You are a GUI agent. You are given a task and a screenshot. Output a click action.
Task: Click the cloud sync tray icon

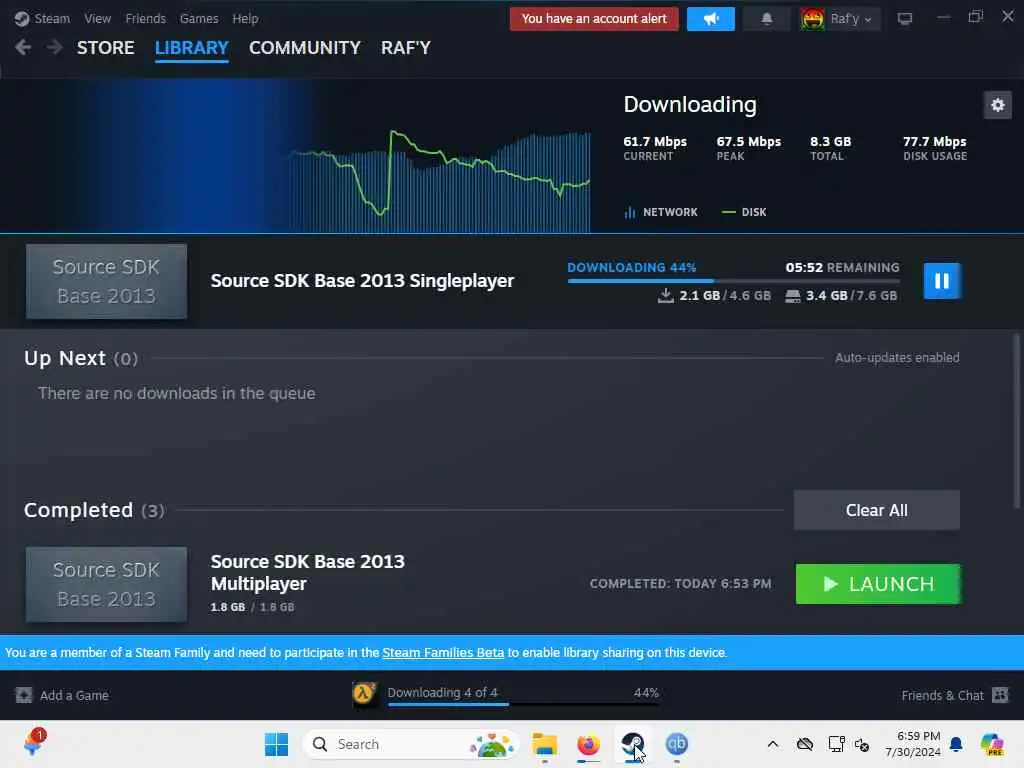click(805, 744)
